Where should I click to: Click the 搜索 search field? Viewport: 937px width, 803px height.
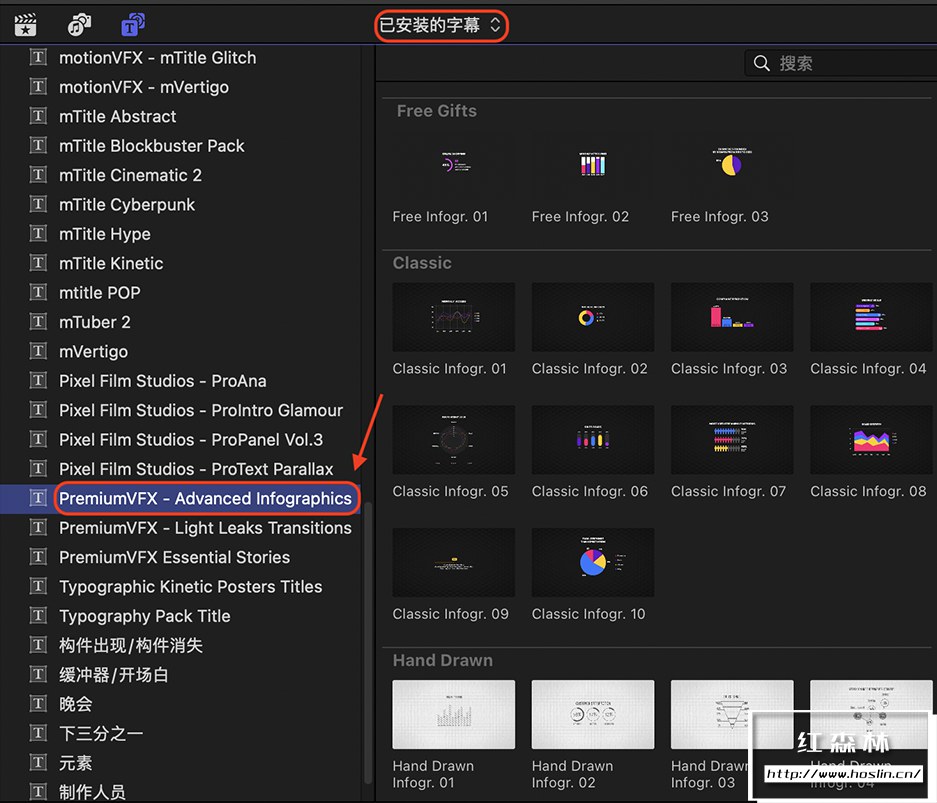point(841,63)
